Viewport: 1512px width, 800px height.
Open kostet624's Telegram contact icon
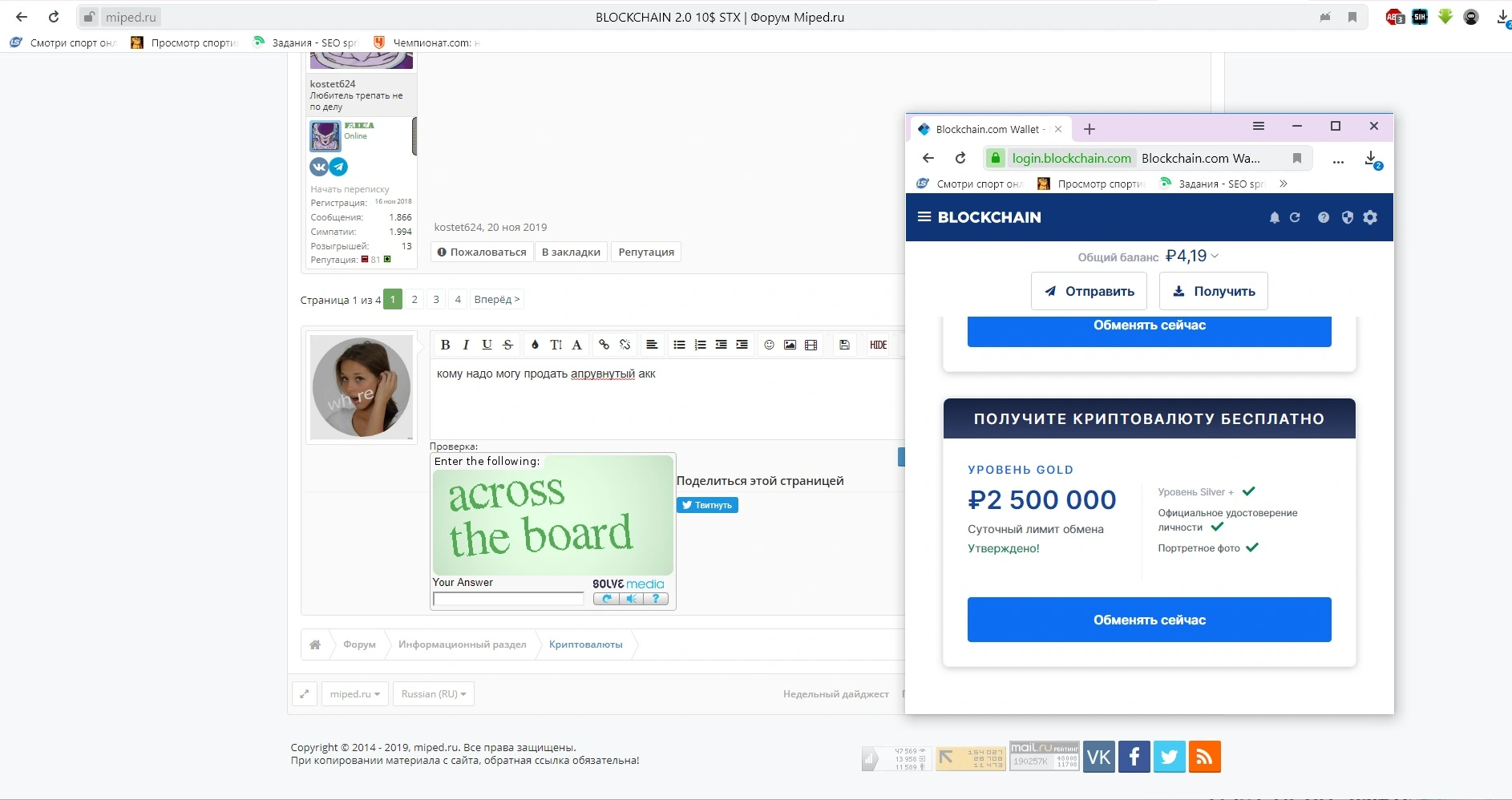point(339,167)
